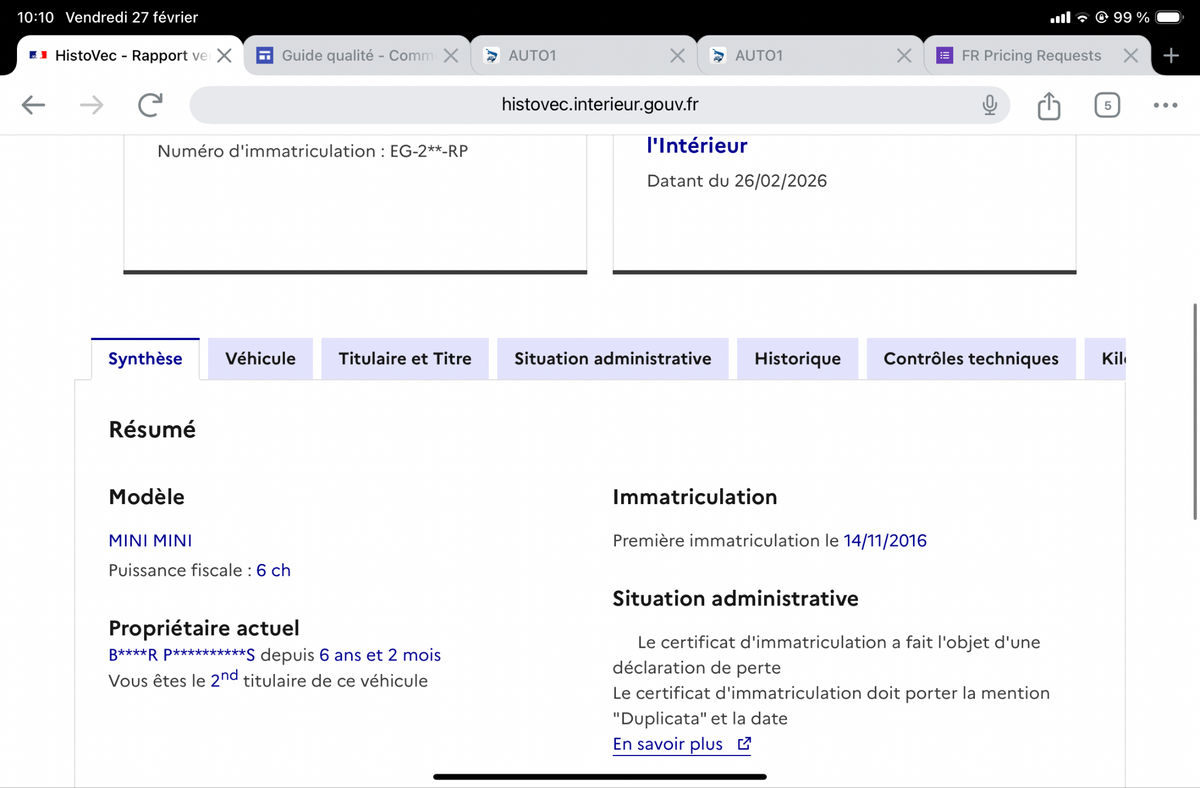Click the Datant du 26/02/2026 text
Image resolution: width=1200 pixels, height=788 pixels.
click(737, 181)
